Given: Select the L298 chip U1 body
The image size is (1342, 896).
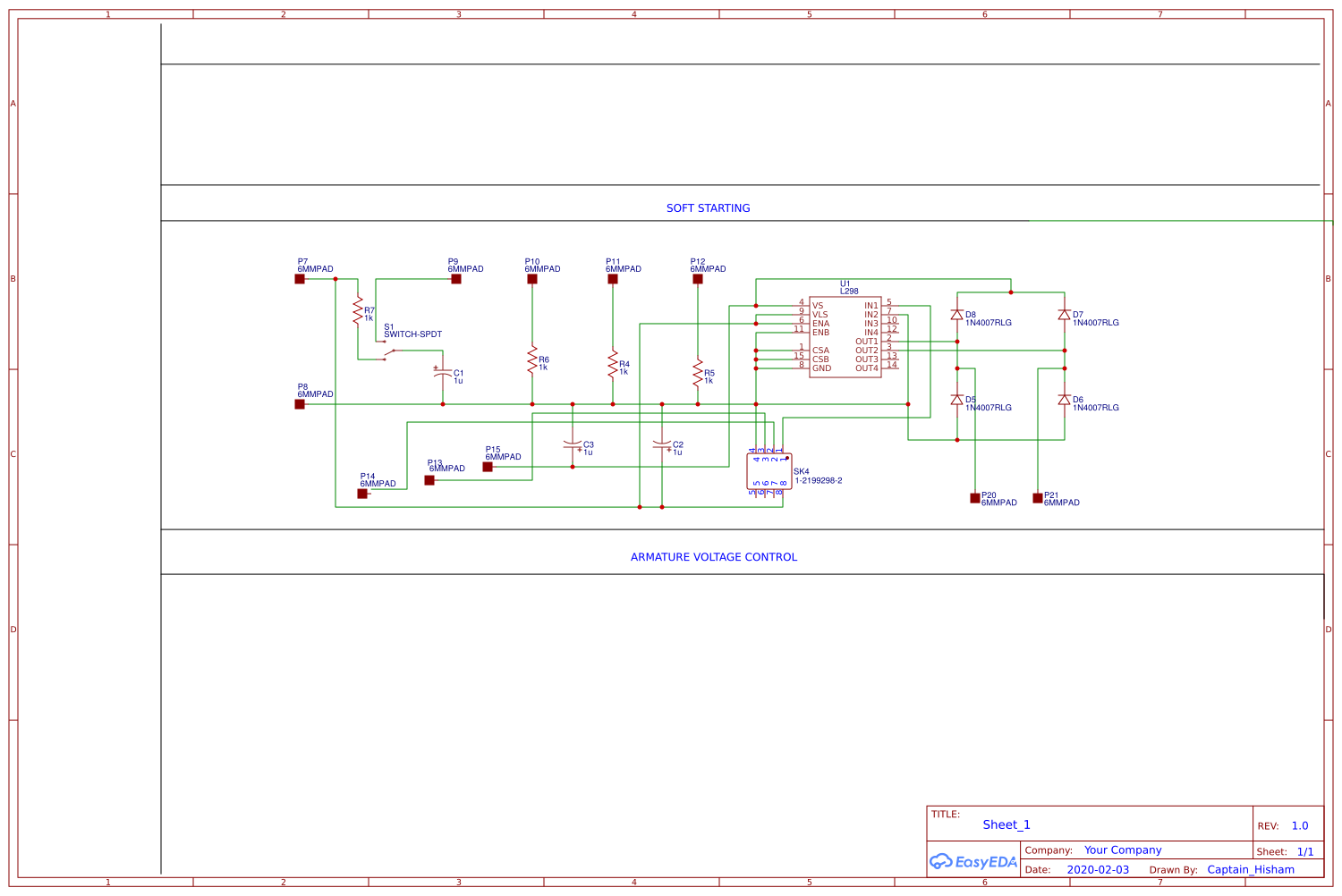Looking at the screenshot, I should [845, 337].
